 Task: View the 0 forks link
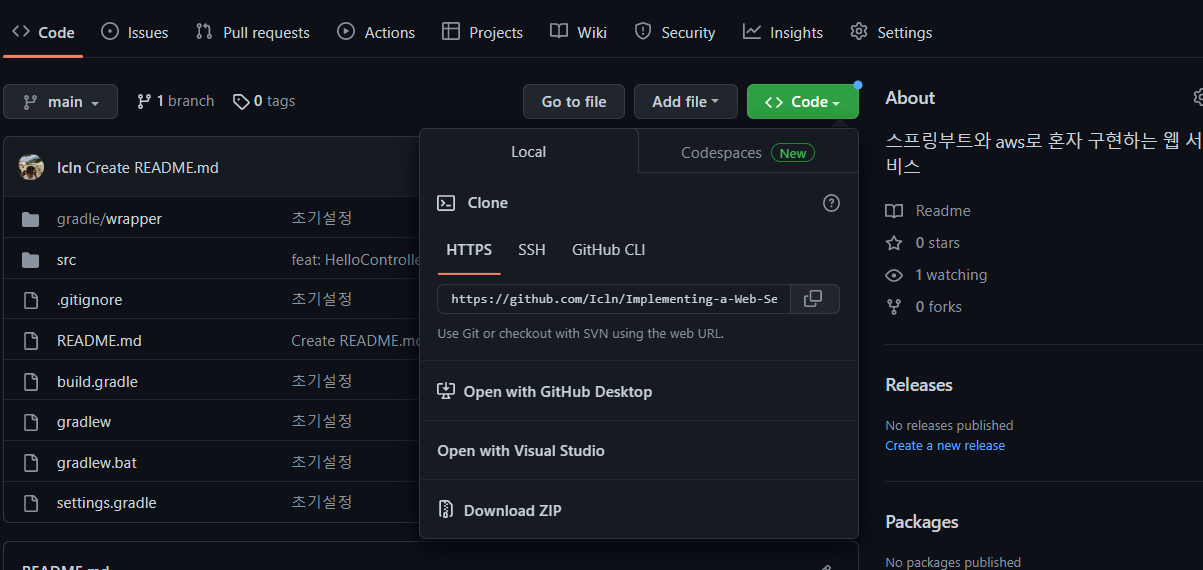(x=938, y=307)
